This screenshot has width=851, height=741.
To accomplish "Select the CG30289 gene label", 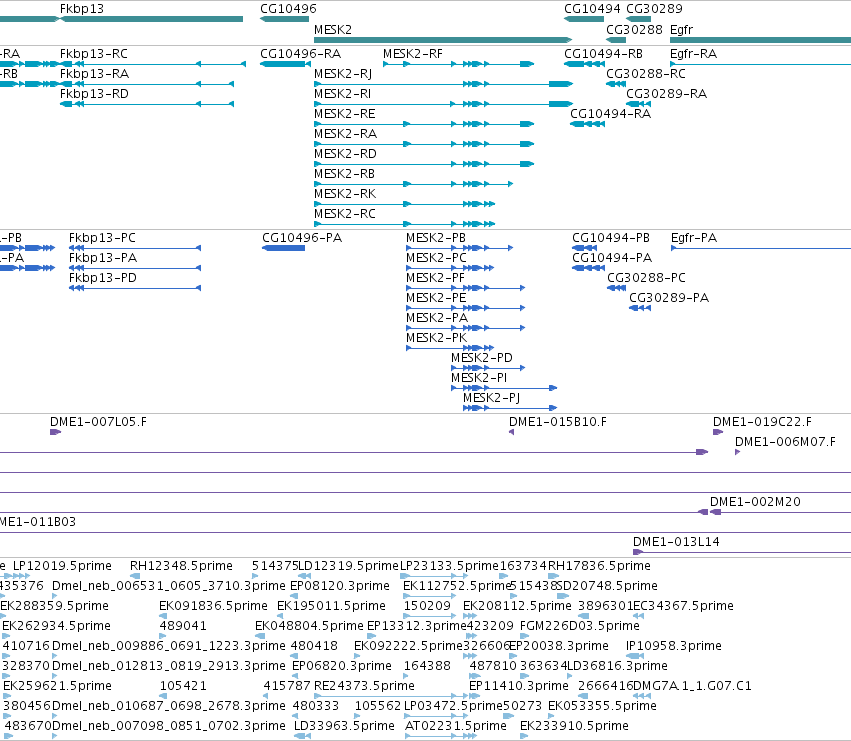I will pos(655,9).
